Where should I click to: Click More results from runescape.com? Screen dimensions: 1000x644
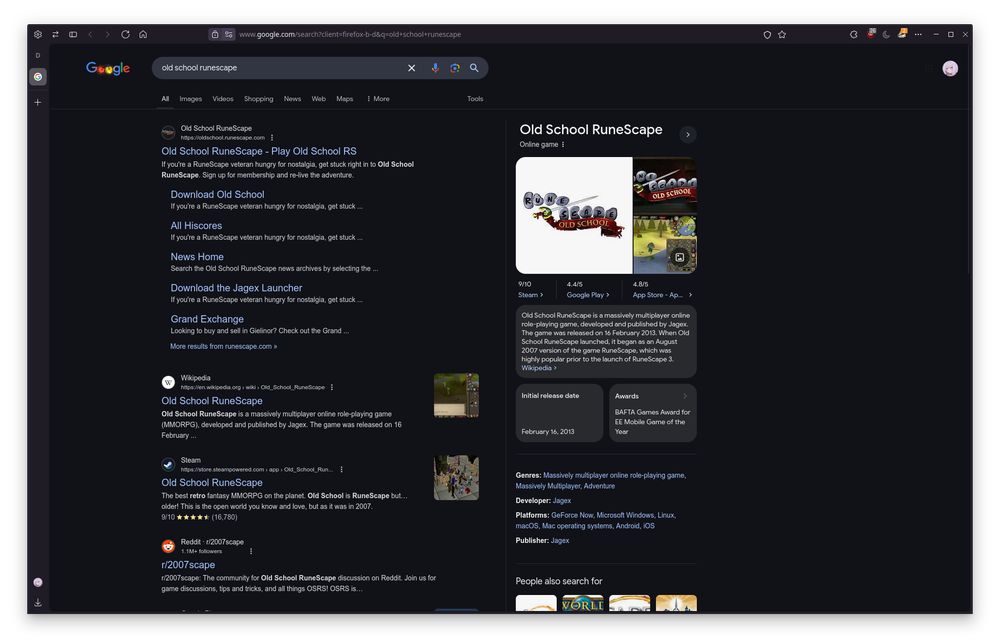point(223,346)
